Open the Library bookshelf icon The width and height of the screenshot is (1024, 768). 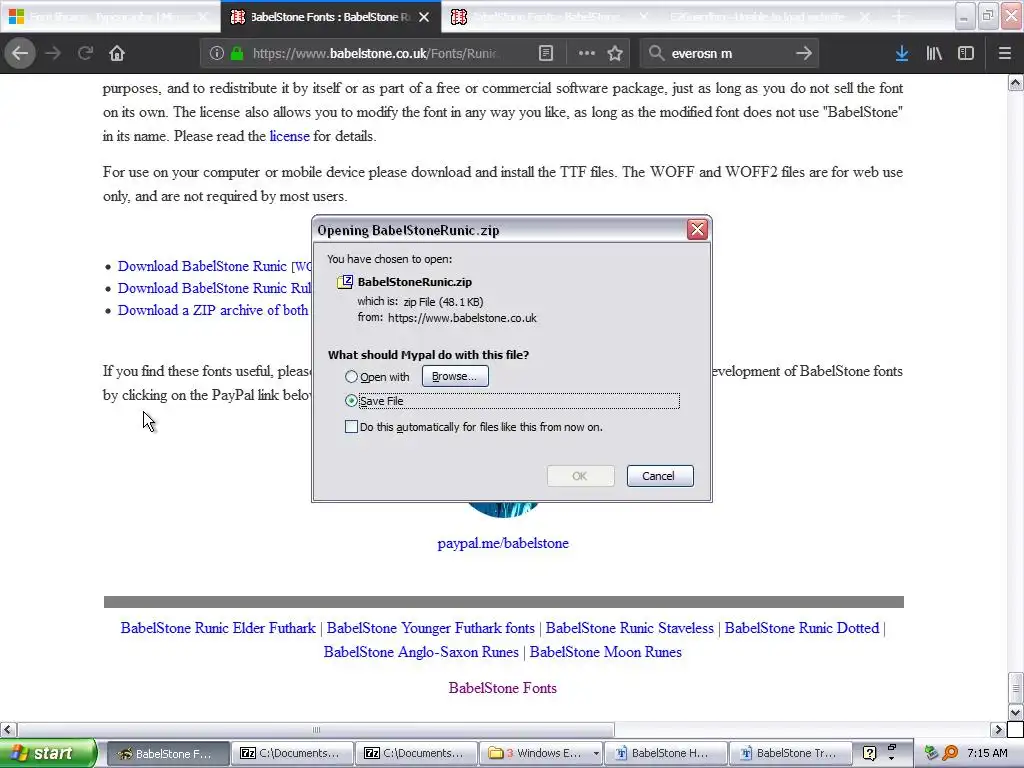point(934,54)
